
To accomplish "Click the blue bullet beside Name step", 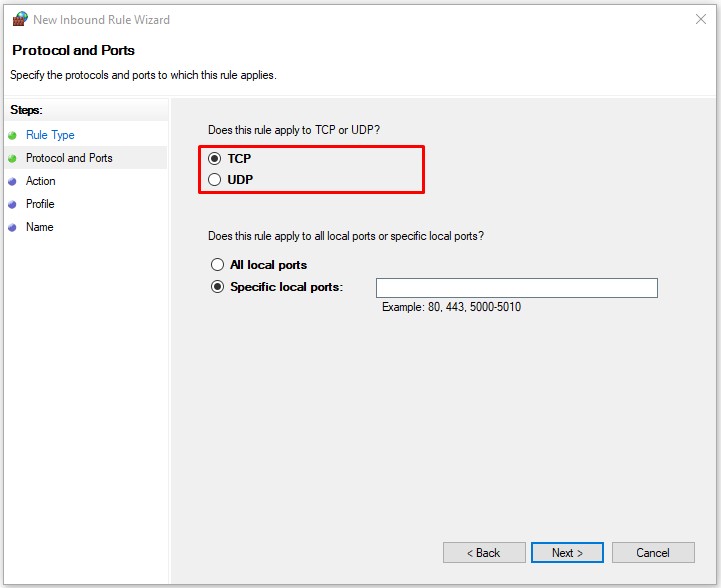I will tap(12, 227).
